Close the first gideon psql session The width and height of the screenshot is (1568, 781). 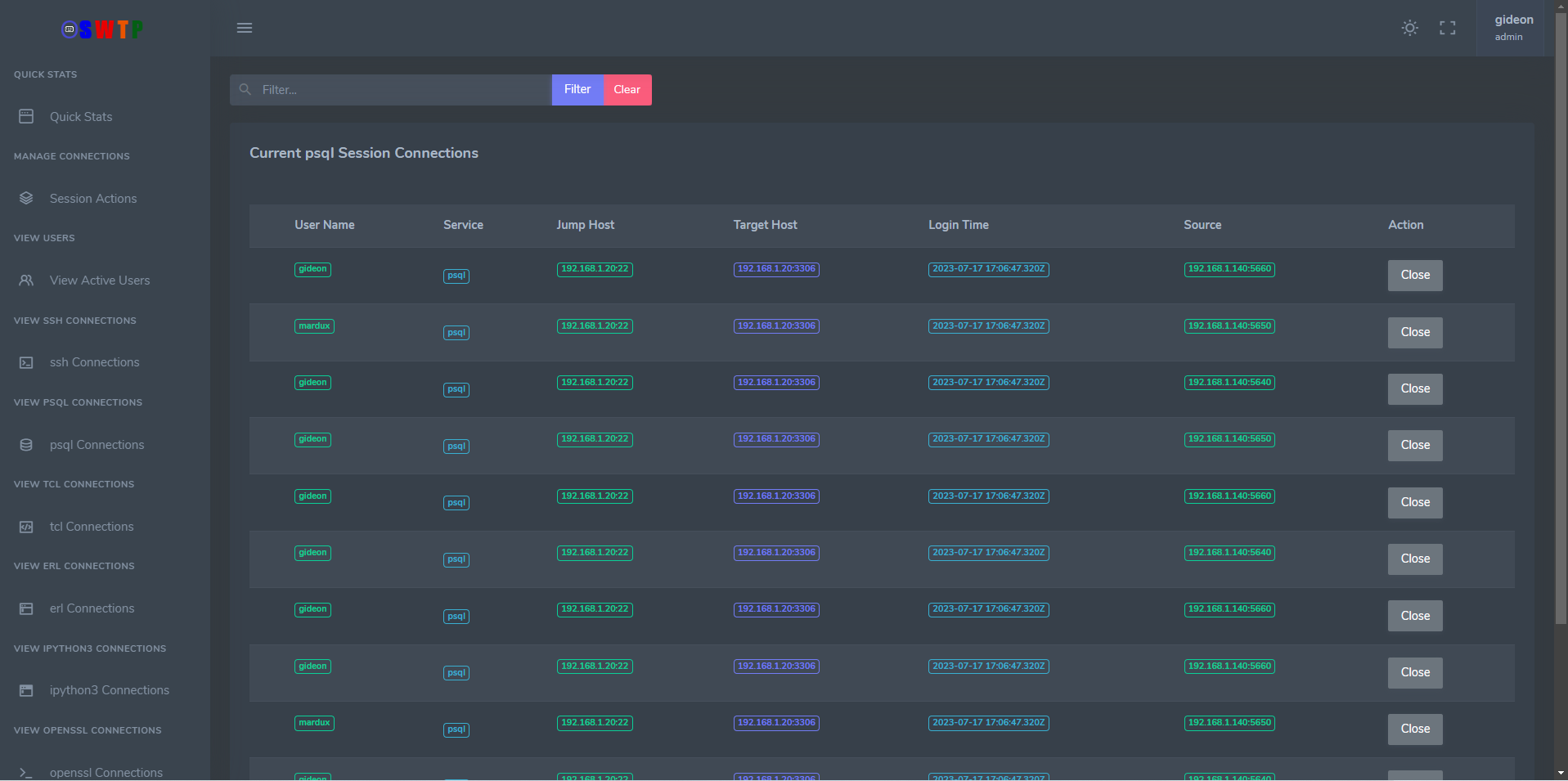pos(1414,276)
